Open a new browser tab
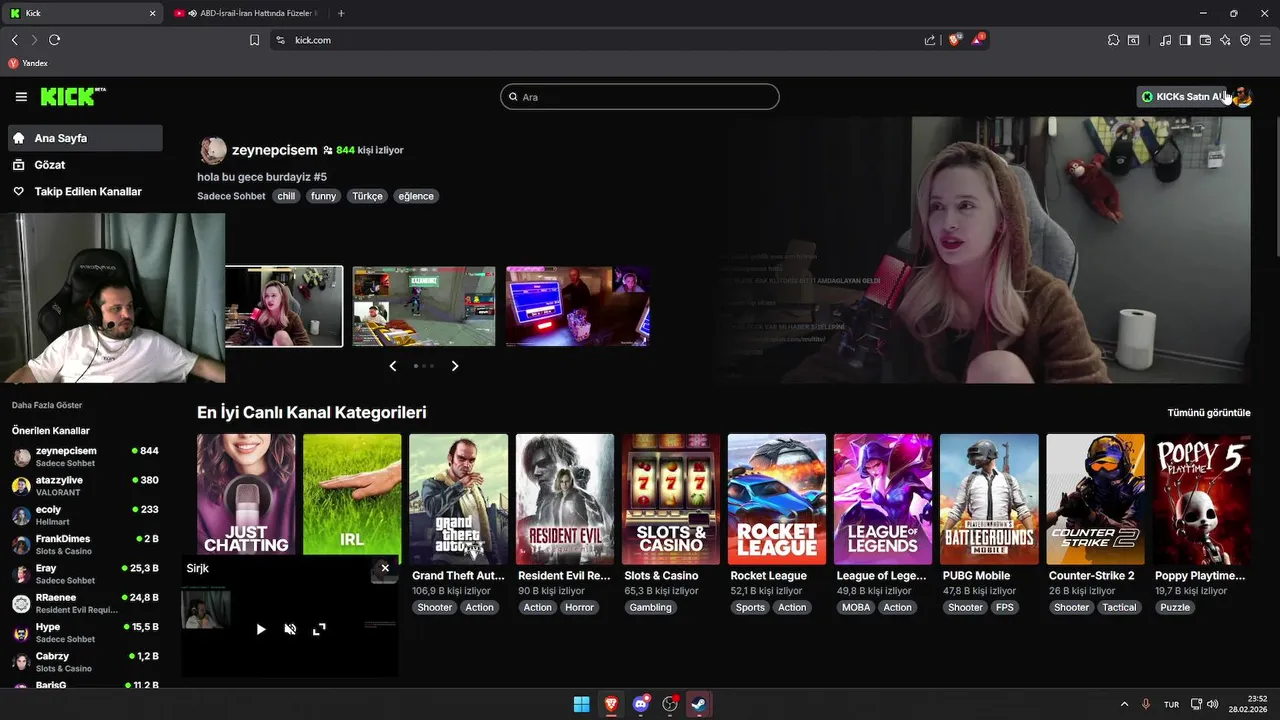Image resolution: width=1280 pixels, height=720 pixels. tap(341, 13)
